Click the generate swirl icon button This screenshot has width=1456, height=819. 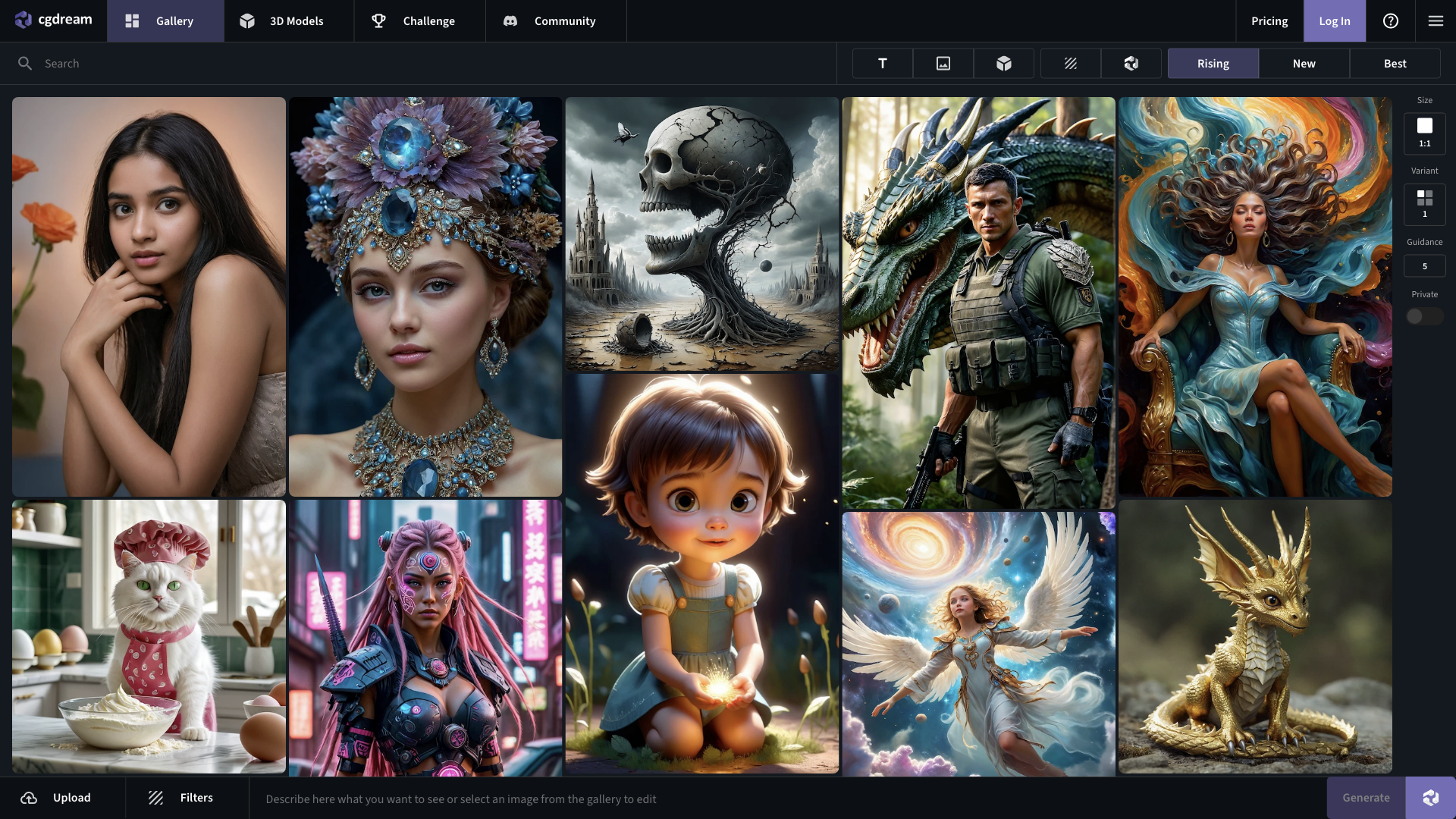click(x=1431, y=798)
